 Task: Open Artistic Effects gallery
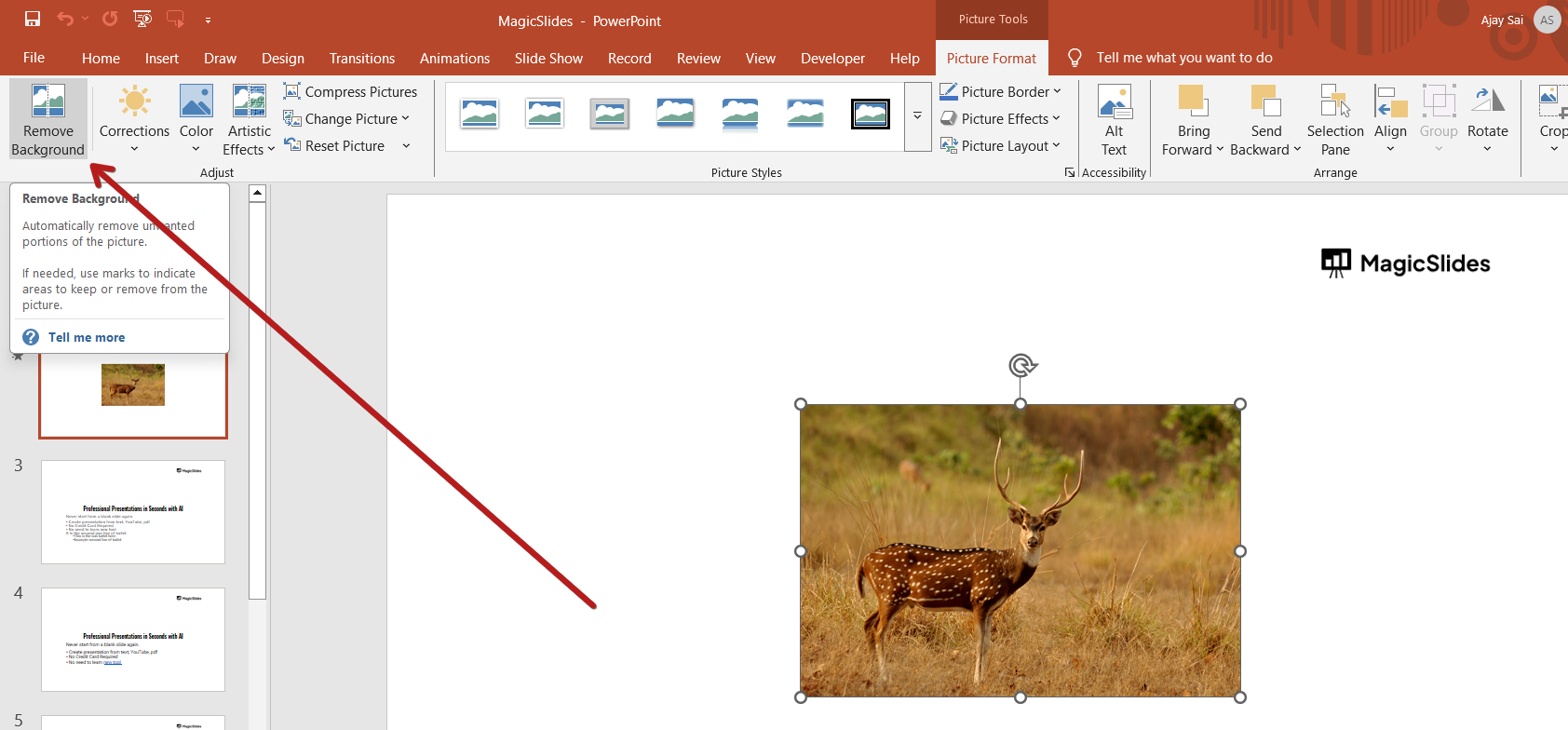(x=250, y=118)
